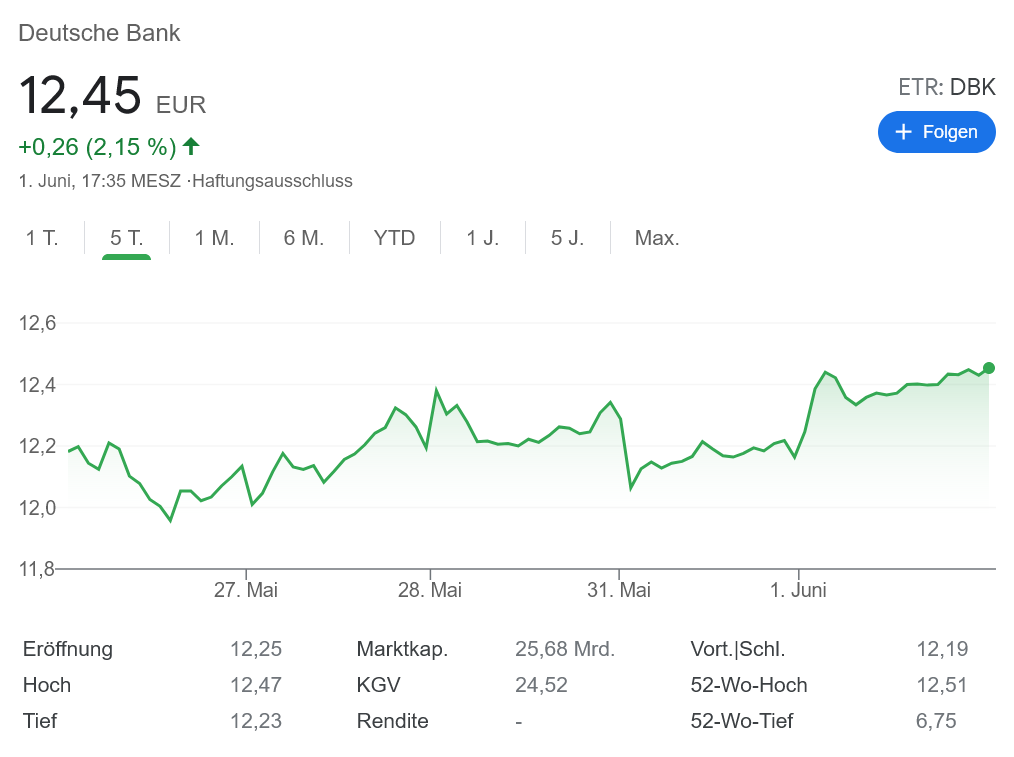Click the Folgen follow button

pos(936,132)
